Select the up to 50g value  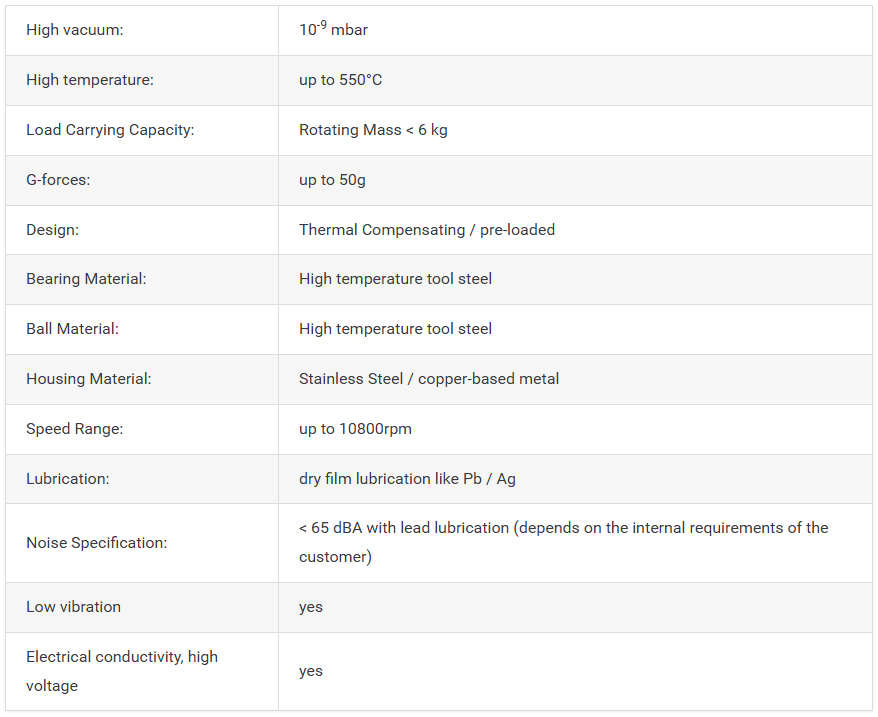pos(332,180)
